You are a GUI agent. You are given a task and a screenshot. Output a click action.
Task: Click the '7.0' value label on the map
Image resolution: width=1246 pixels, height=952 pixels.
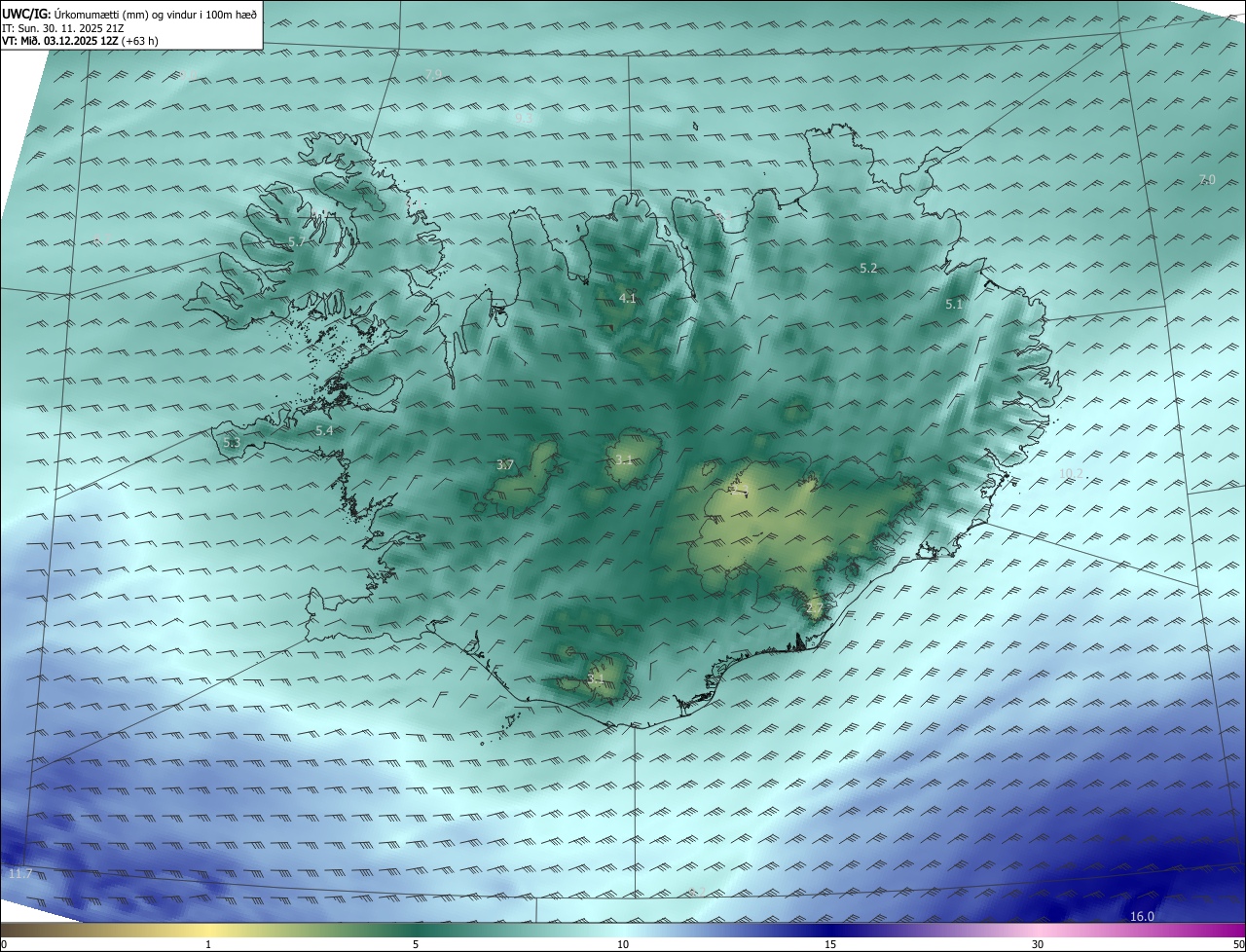(1206, 179)
